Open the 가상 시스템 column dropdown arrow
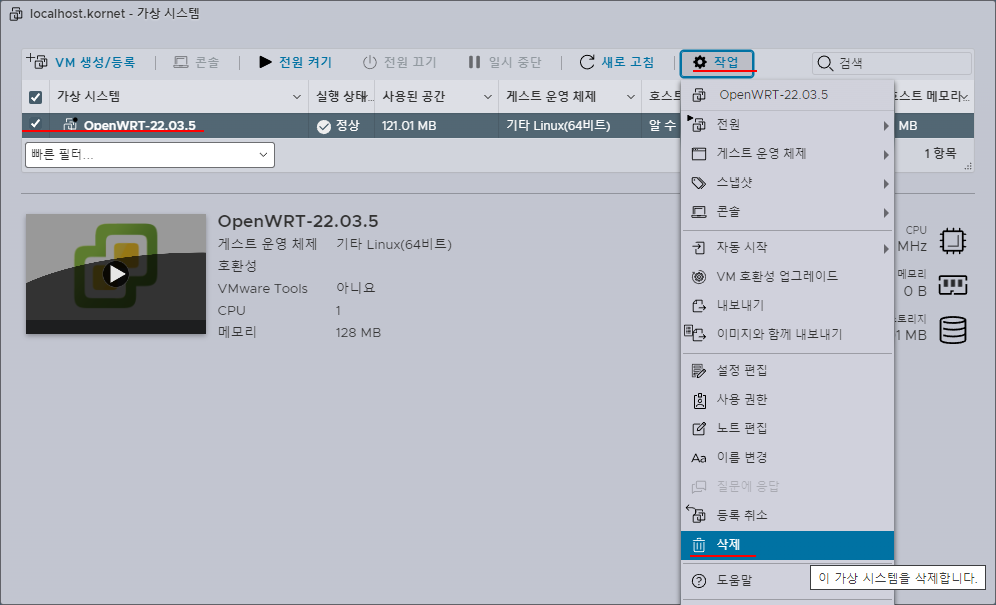Image resolution: width=996 pixels, height=605 pixels. tap(297, 97)
